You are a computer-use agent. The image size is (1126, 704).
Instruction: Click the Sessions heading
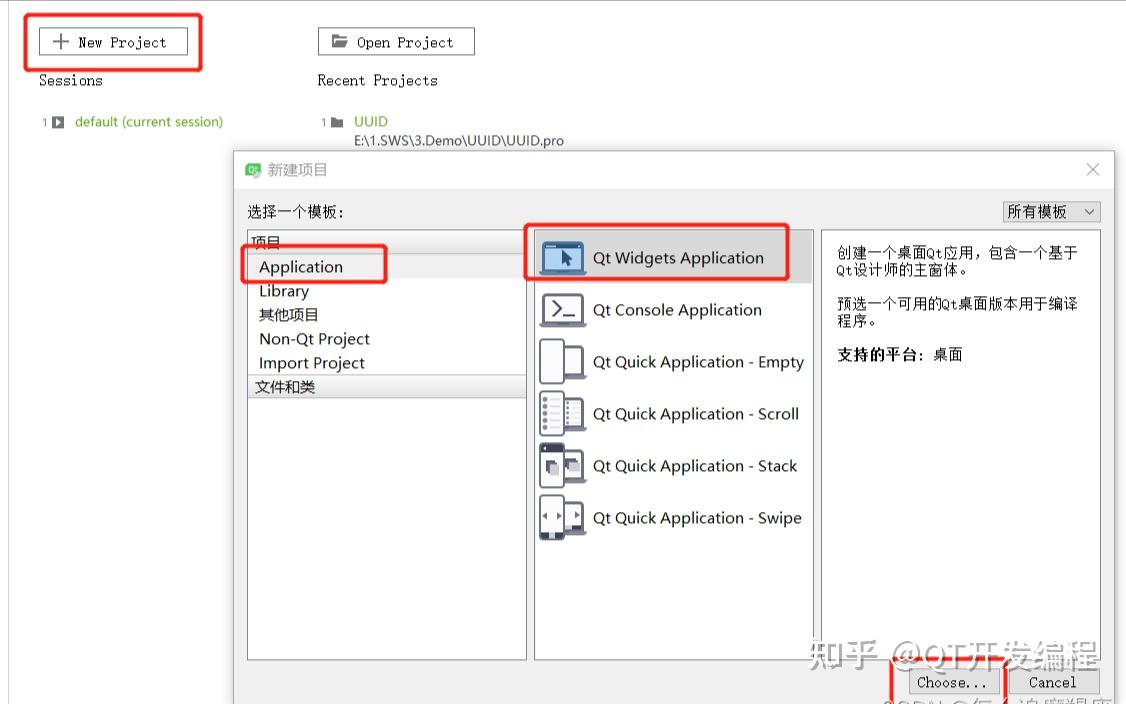pos(70,80)
